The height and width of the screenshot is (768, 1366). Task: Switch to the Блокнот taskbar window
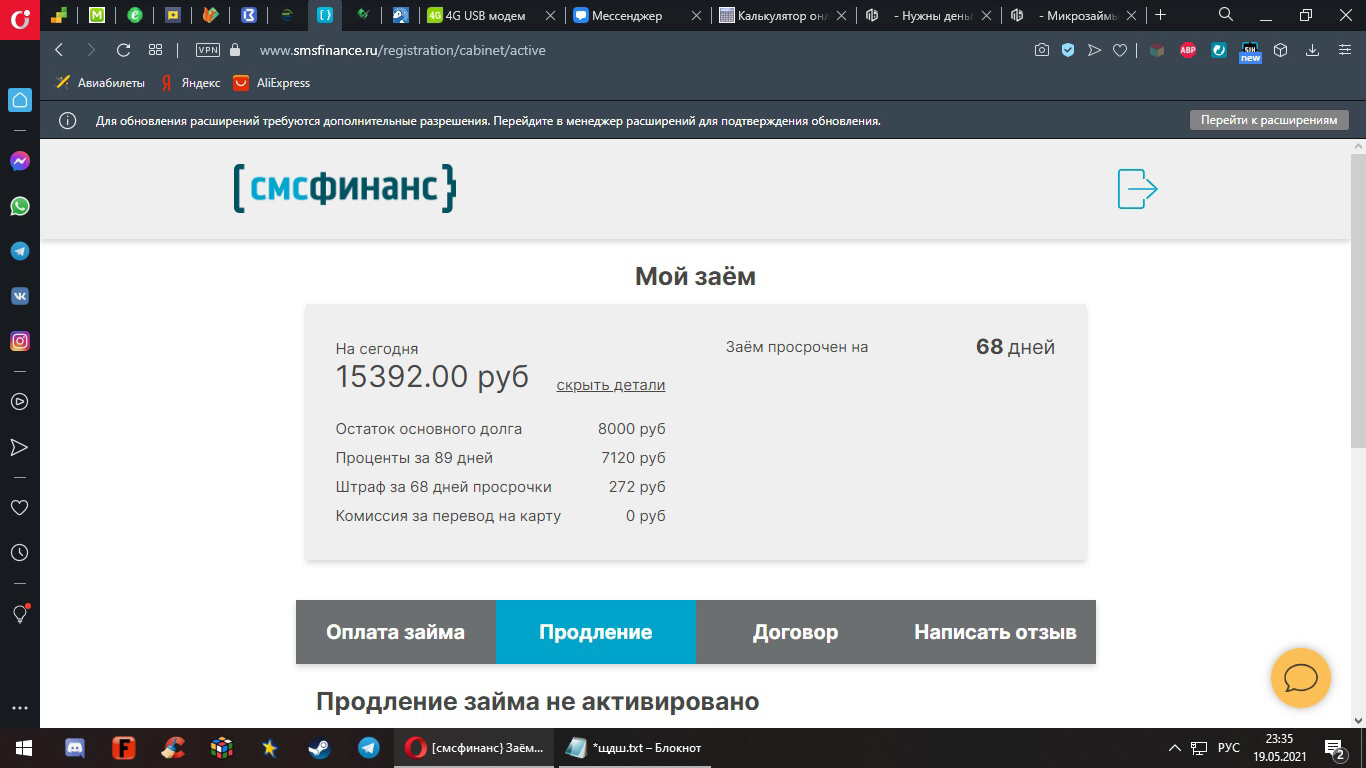coord(635,747)
